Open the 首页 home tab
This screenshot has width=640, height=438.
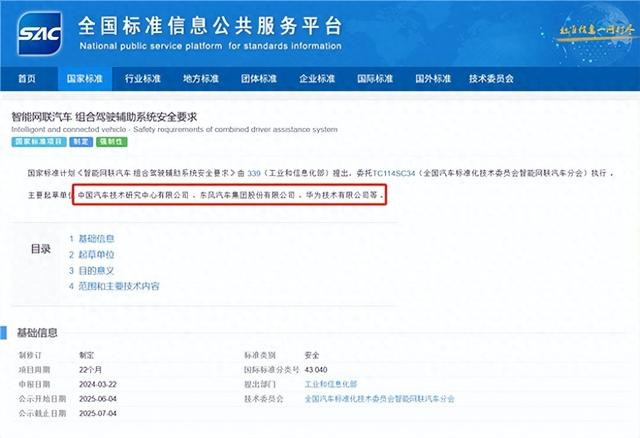(x=27, y=78)
